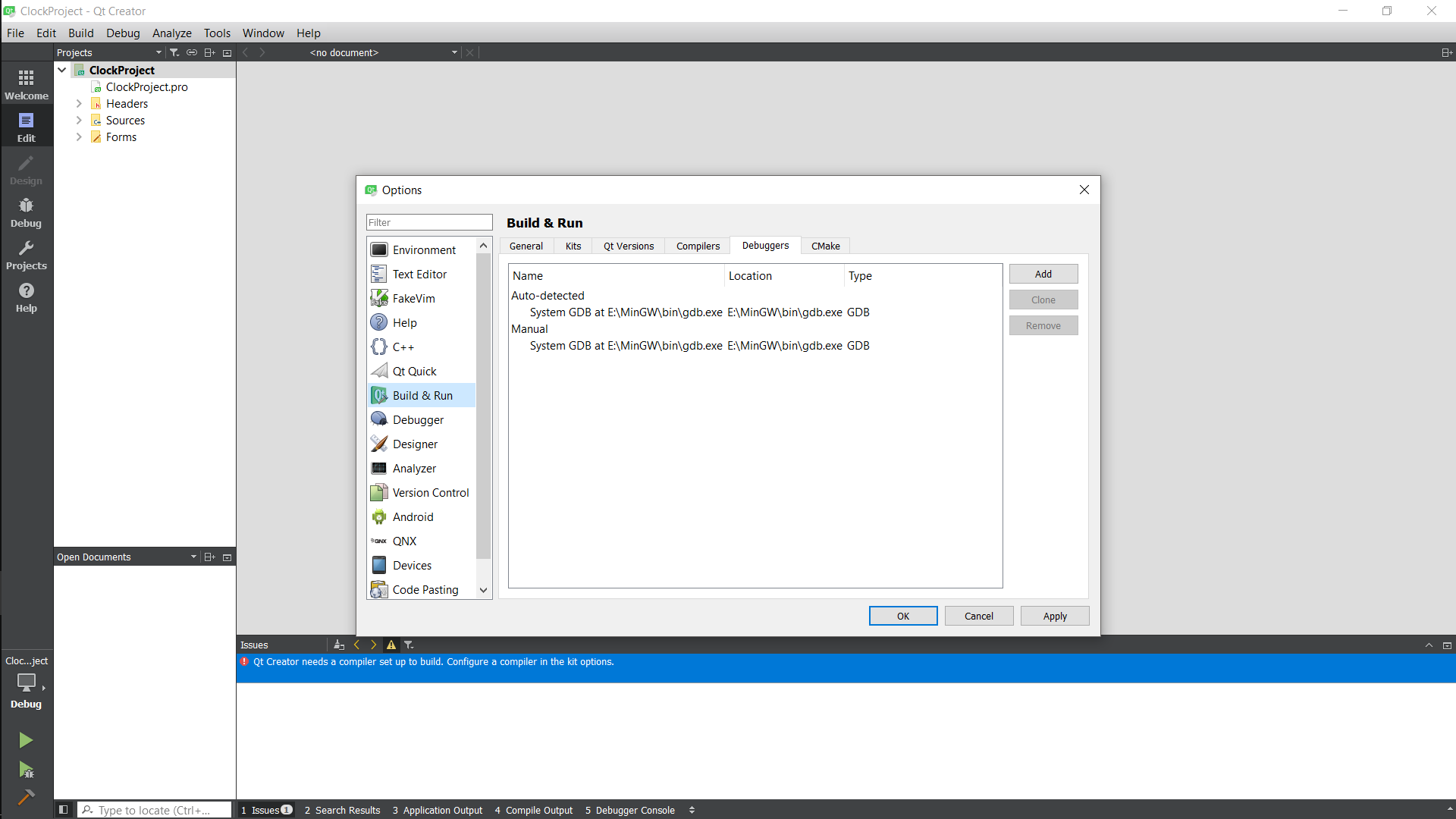Toggle warnings display in Issues pane

pos(391,645)
